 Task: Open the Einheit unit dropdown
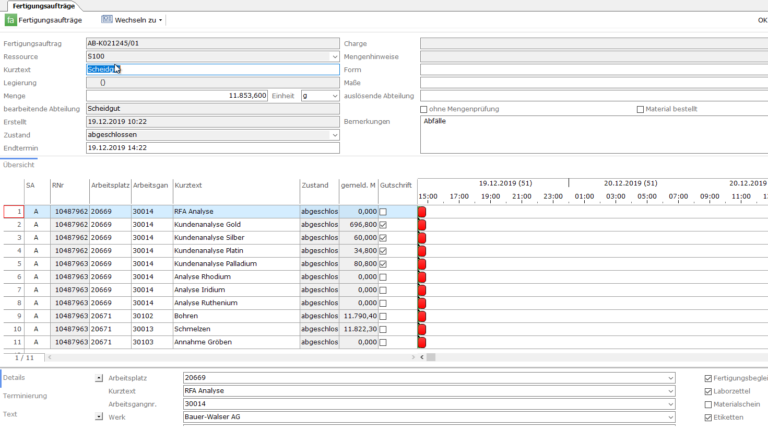[x=334, y=96]
